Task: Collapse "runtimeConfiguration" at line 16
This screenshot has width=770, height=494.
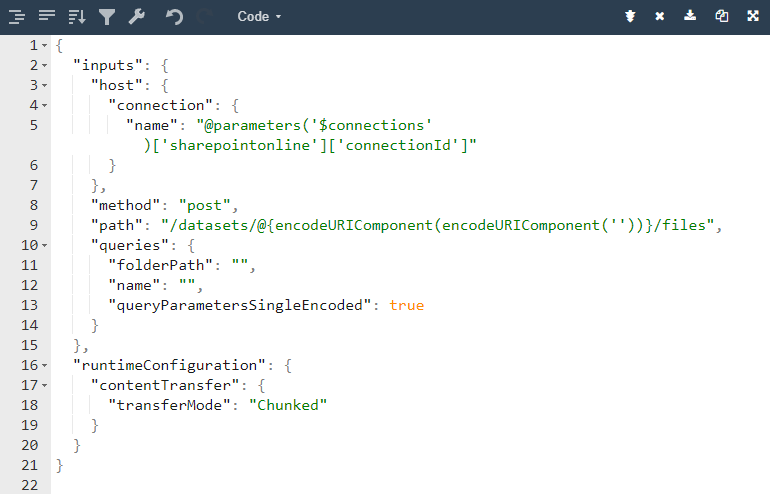Action: 45,365
